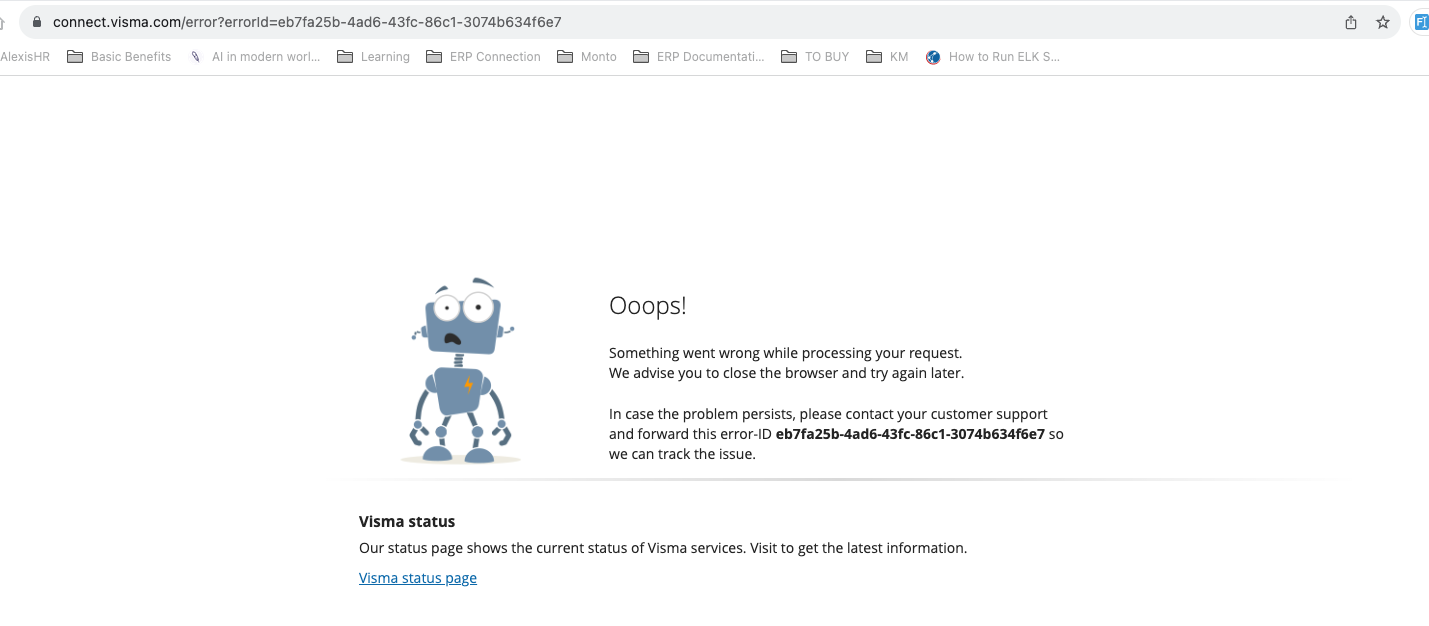
Task: Click the globe favicon beside How to Run ELK
Action: [932, 56]
